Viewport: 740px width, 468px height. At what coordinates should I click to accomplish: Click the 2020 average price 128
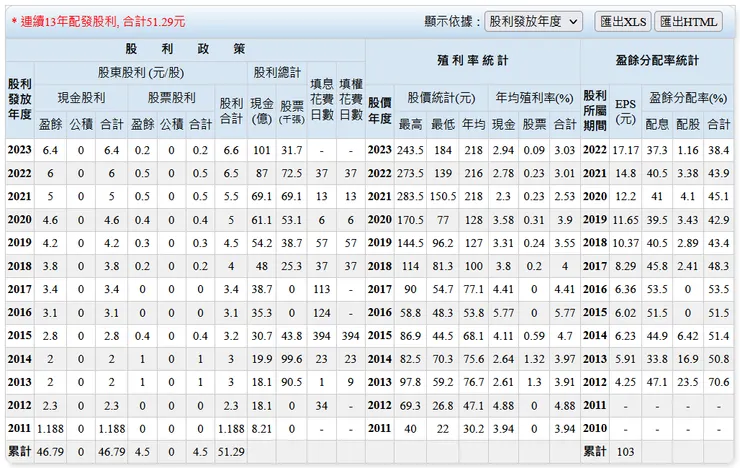point(473,220)
